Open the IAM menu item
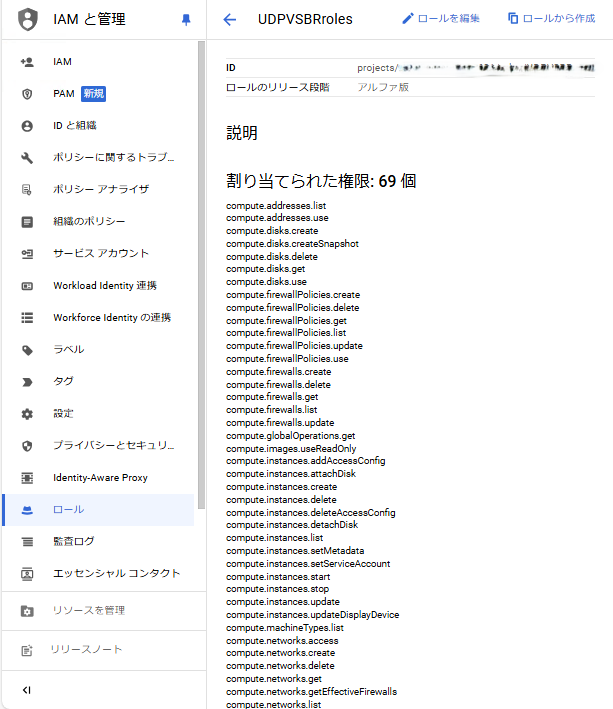 click(x=62, y=61)
